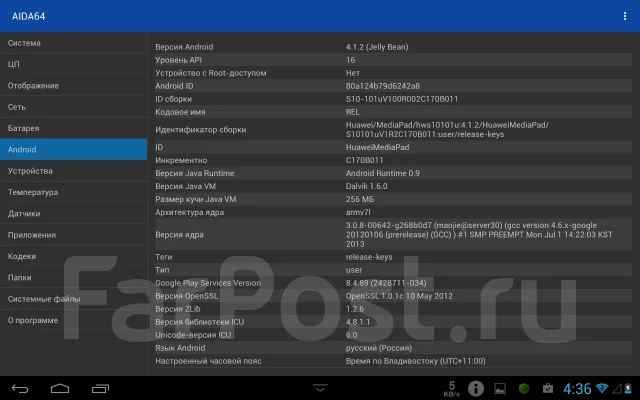Screen dimensions: 640x400
Task: Select the Уровень API label
Action: (178, 60)
